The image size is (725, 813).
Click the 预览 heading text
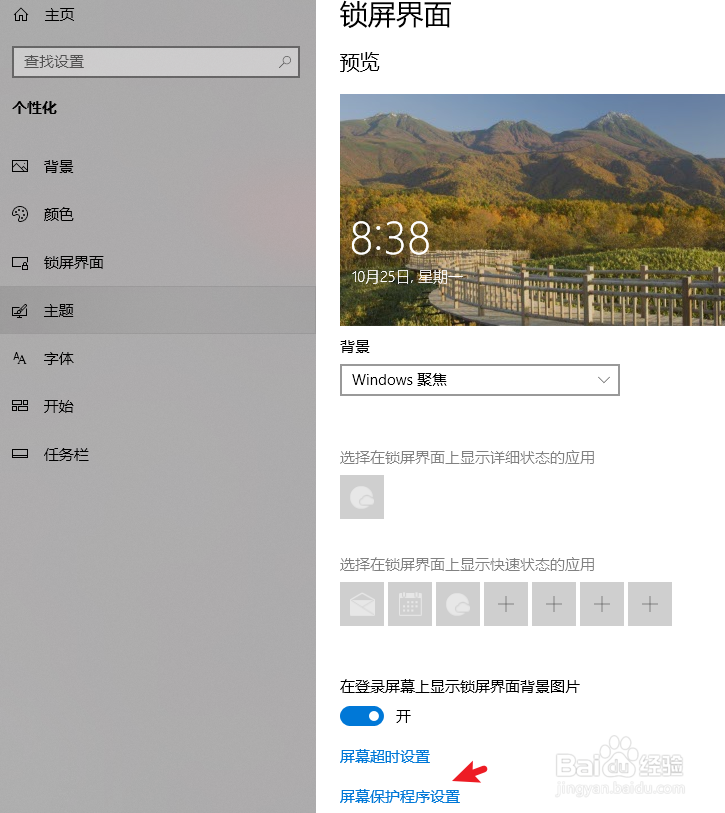(x=359, y=63)
